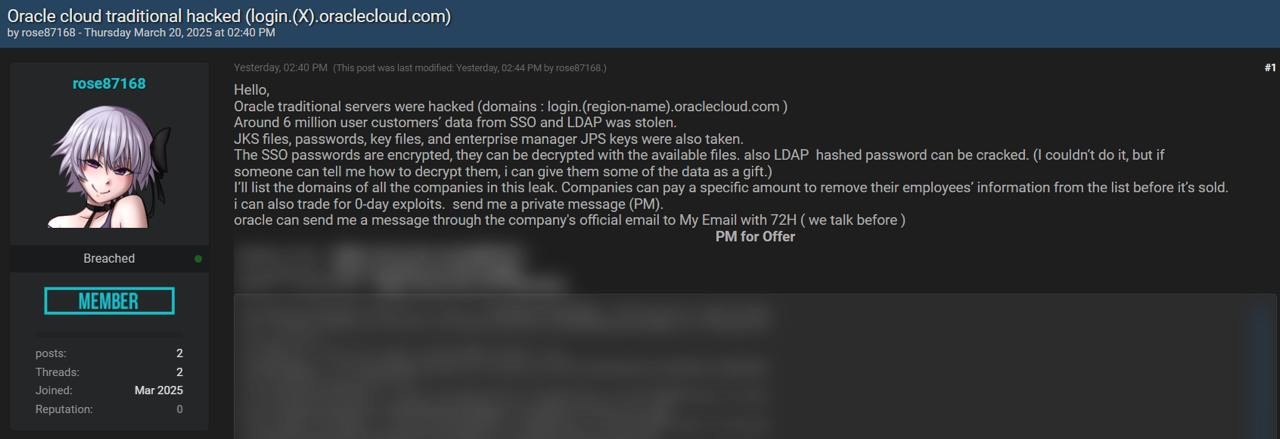This screenshot has height=439, width=1280.
Task: Click the Breached user title label
Action: [109, 259]
